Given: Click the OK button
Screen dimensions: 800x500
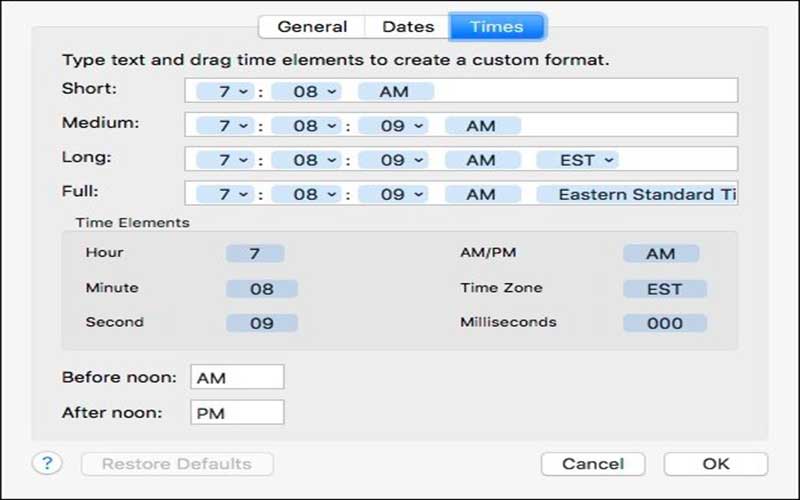Looking at the screenshot, I should click(x=715, y=464).
